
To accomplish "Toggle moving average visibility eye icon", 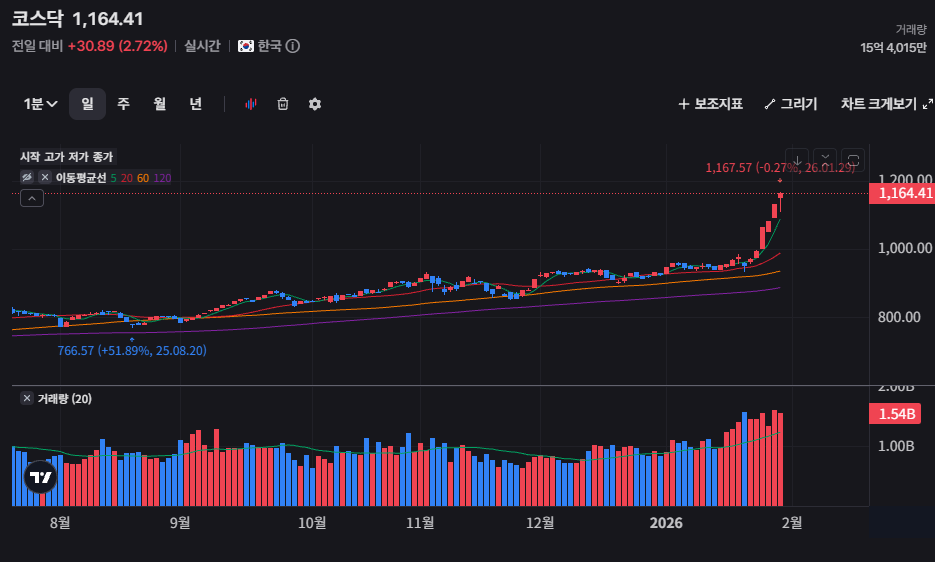I will pyautogui.click(x=27, y=177).
